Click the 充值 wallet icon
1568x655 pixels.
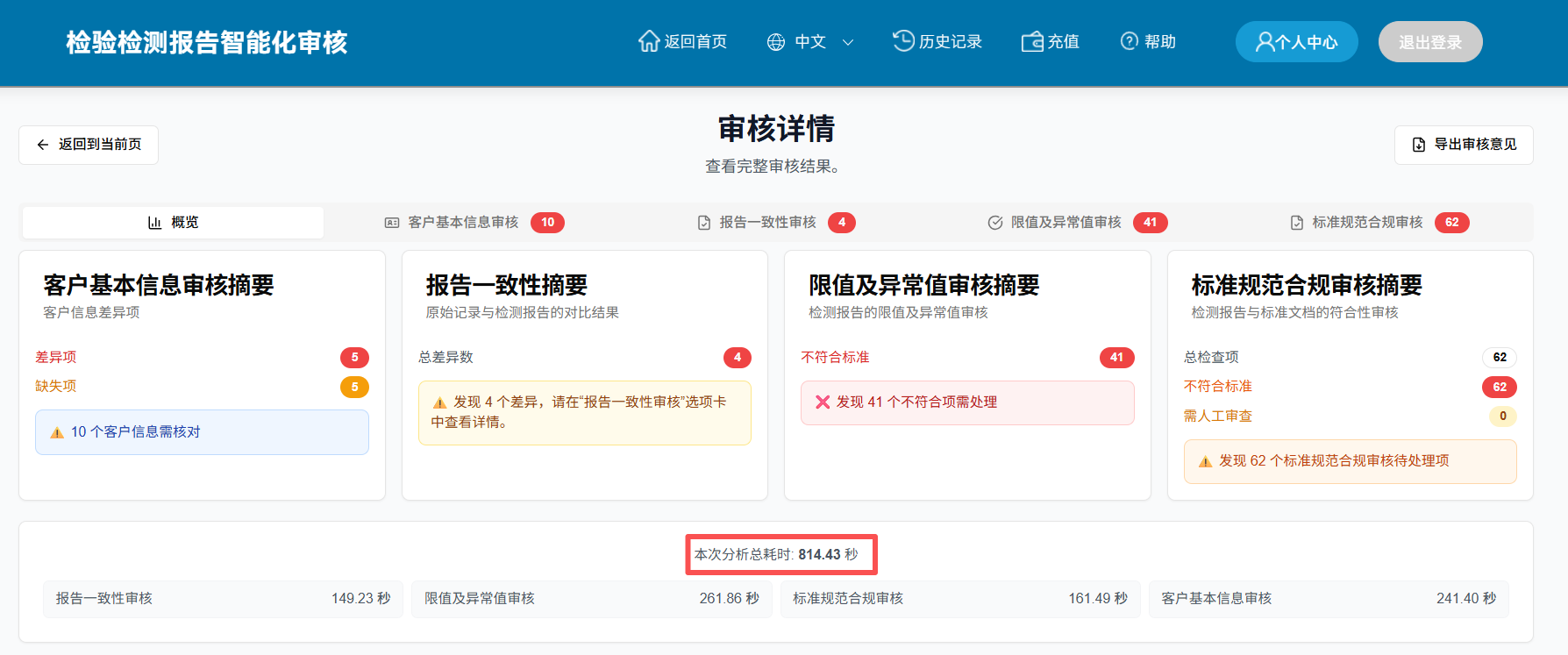click(1032, 41)
